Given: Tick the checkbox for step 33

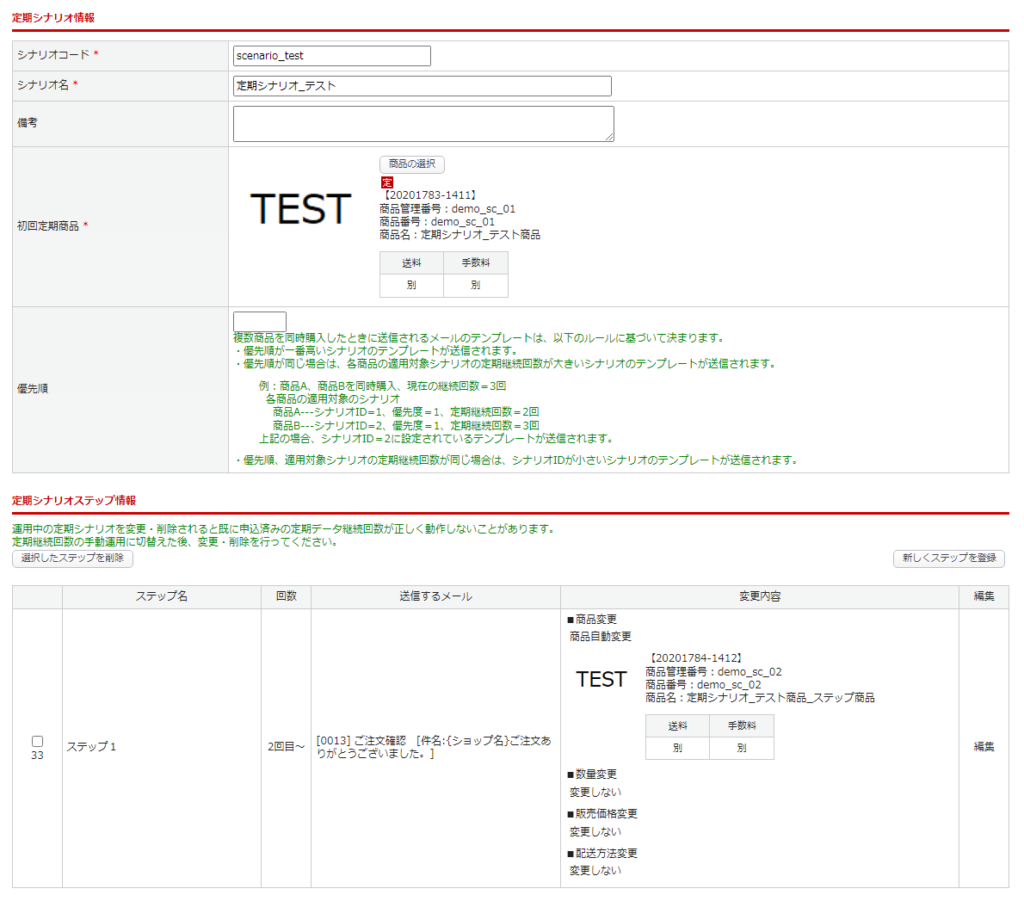Looking at the screenshot, I should coord(37,741).
